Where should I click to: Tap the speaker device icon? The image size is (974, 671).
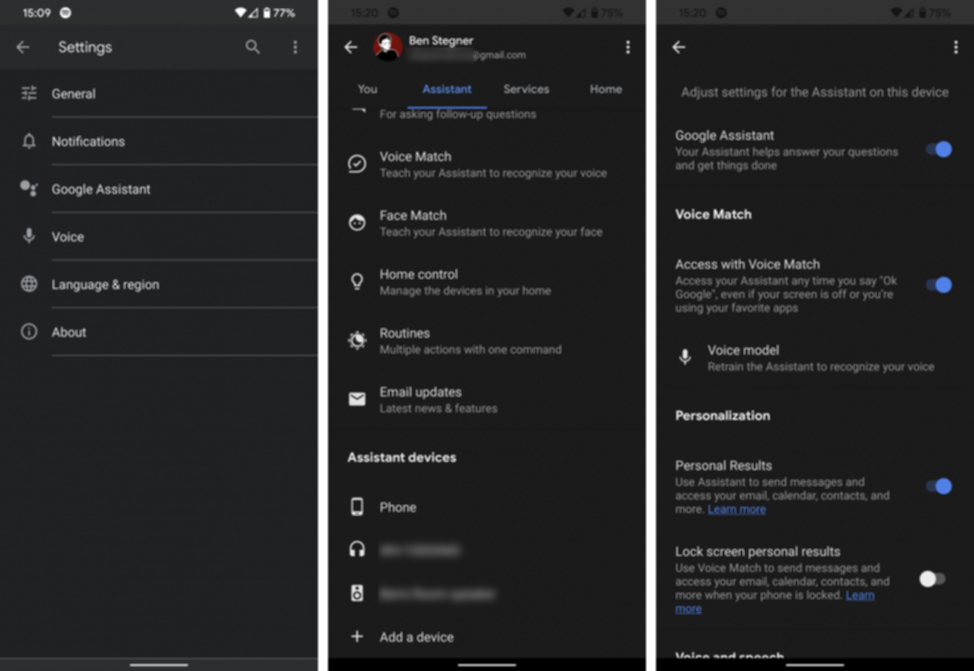[x=357, y=593]
